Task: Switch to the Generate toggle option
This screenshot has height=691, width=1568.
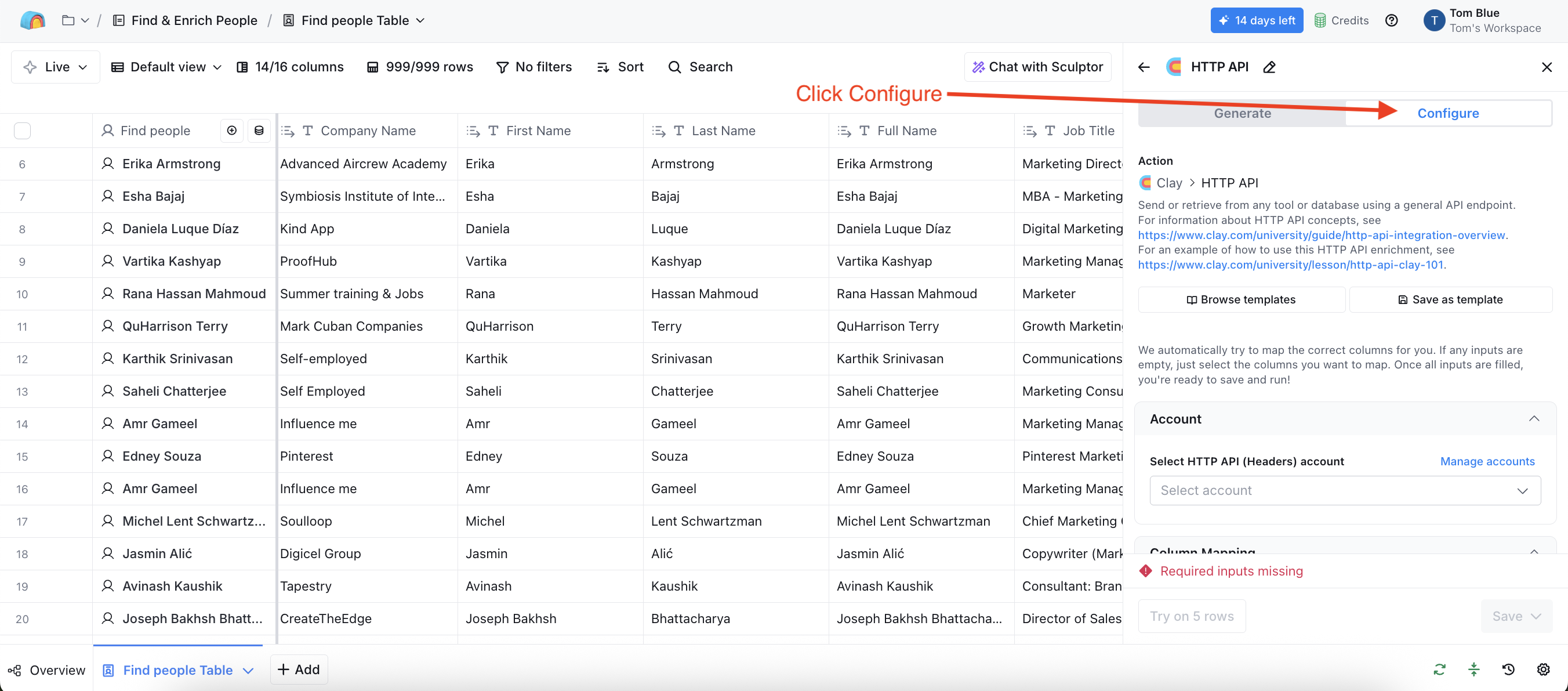Action: [1242, 113]
